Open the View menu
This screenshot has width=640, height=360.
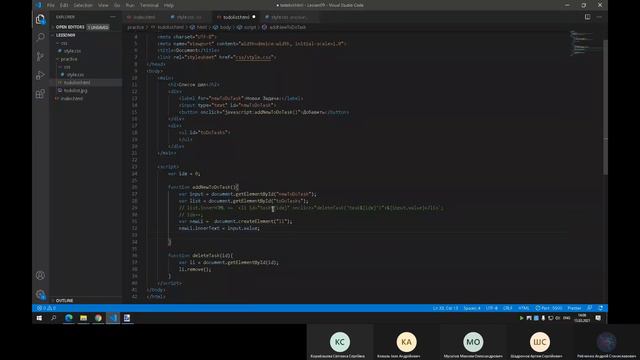[x=103, y=5]
